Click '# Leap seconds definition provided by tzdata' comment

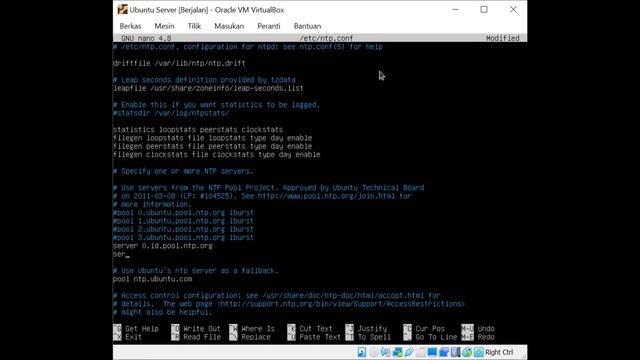pyautogui.click(x=204, y=80)
